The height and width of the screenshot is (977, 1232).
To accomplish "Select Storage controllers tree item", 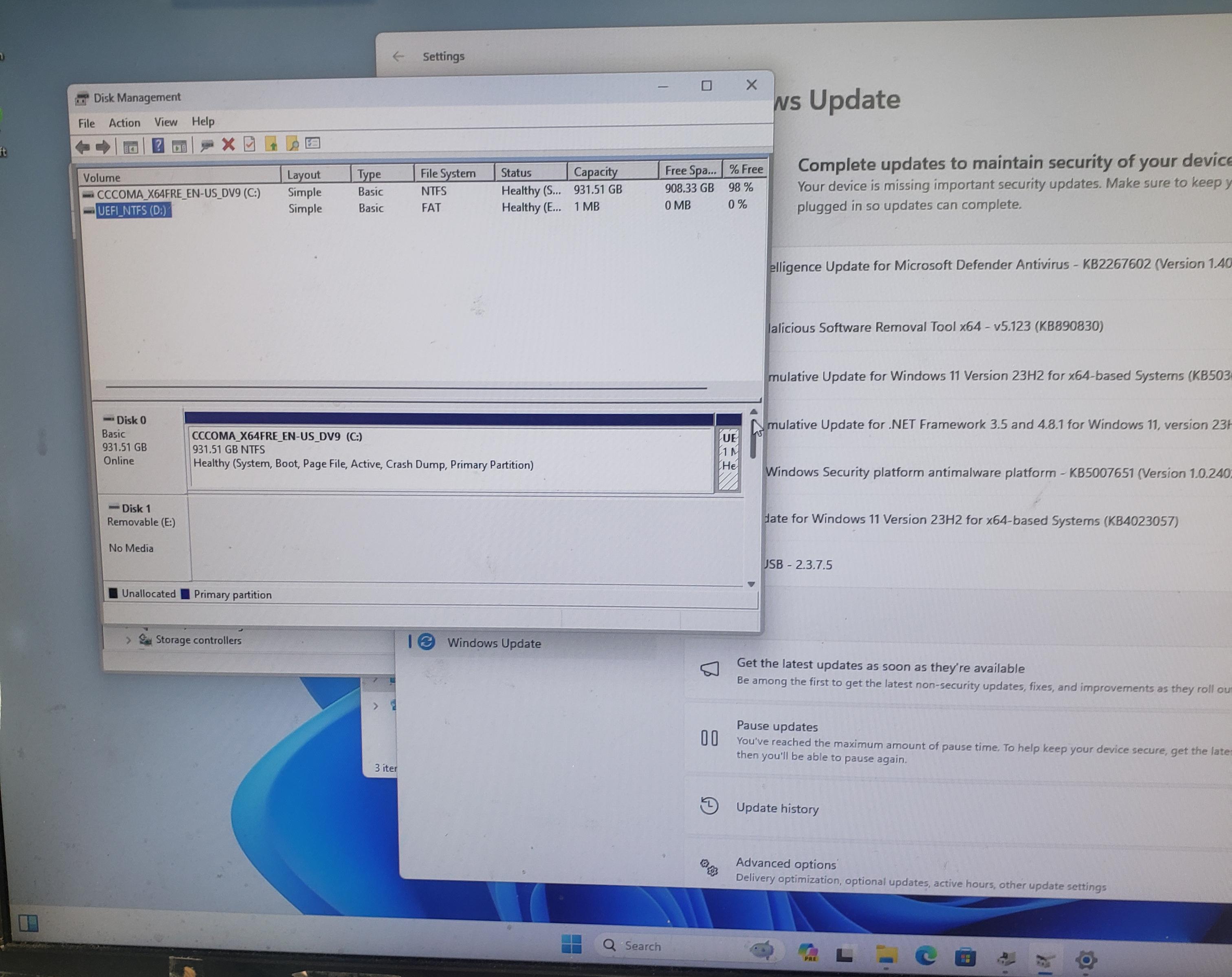I will pos(198,640).
